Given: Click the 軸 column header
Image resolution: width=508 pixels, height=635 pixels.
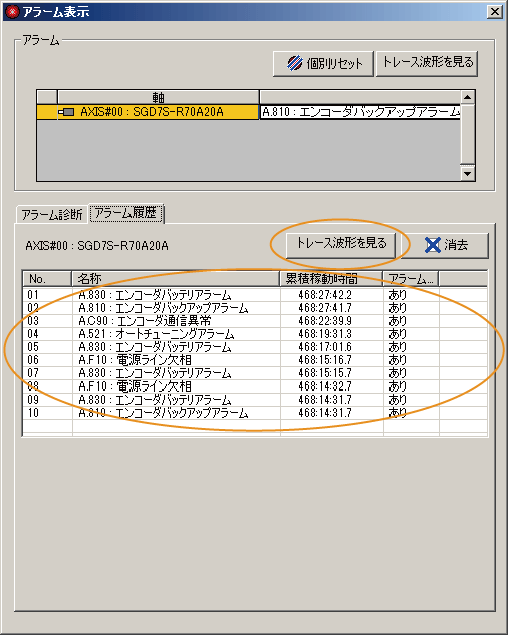Looking at the screenshot, I should click(158, 97).
